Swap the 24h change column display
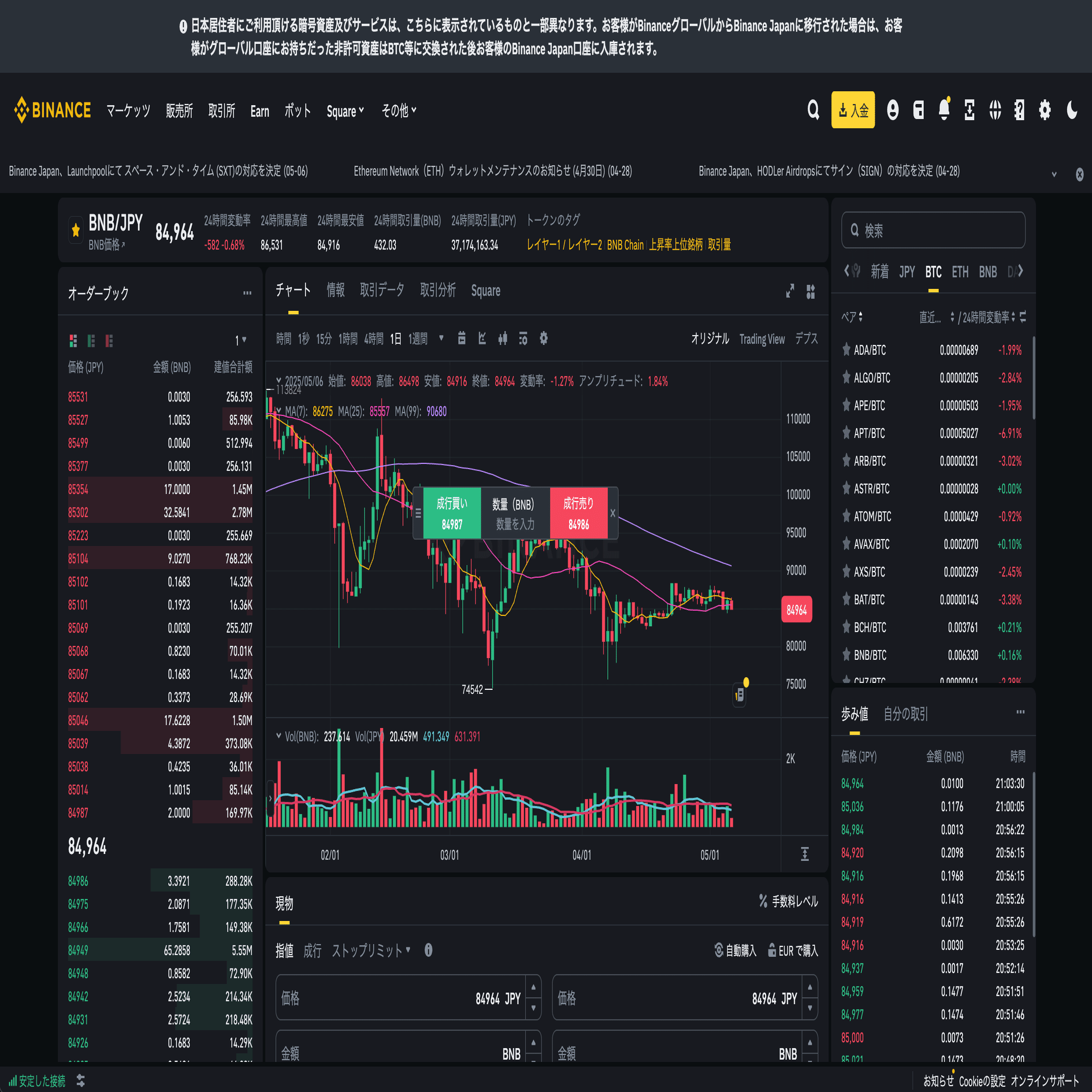 pos(1023,317)
